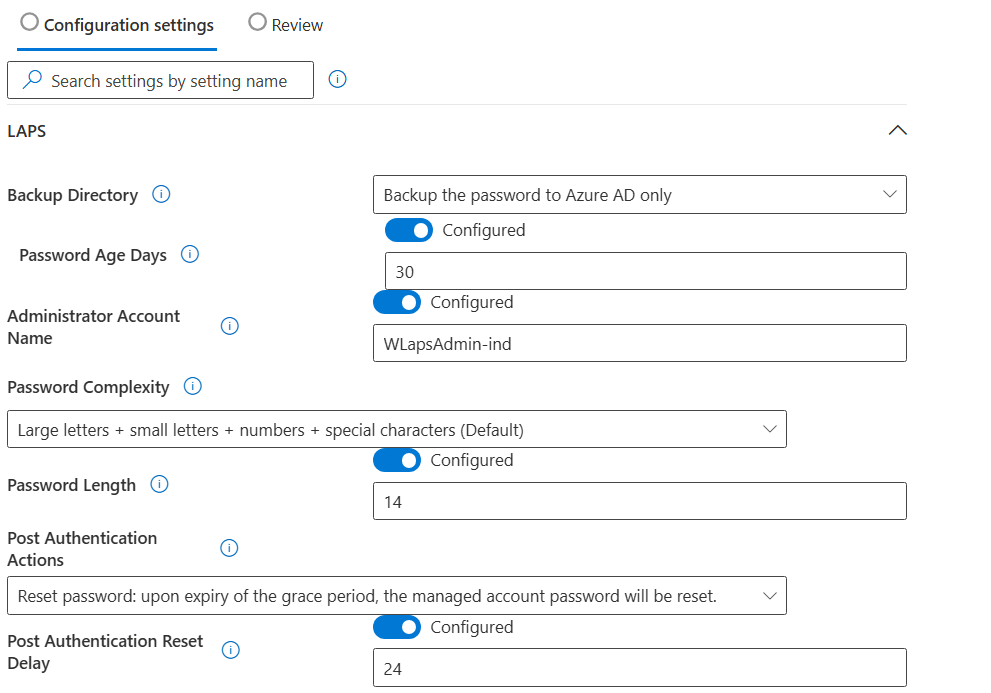Switch to the Review tab

coord(285,24)
